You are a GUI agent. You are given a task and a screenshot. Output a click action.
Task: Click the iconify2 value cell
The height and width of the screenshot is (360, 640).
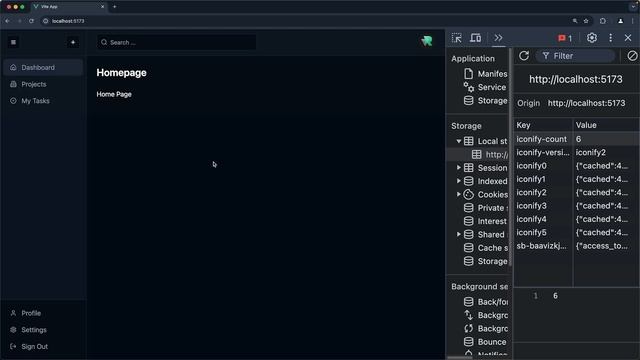pos(606,152)
